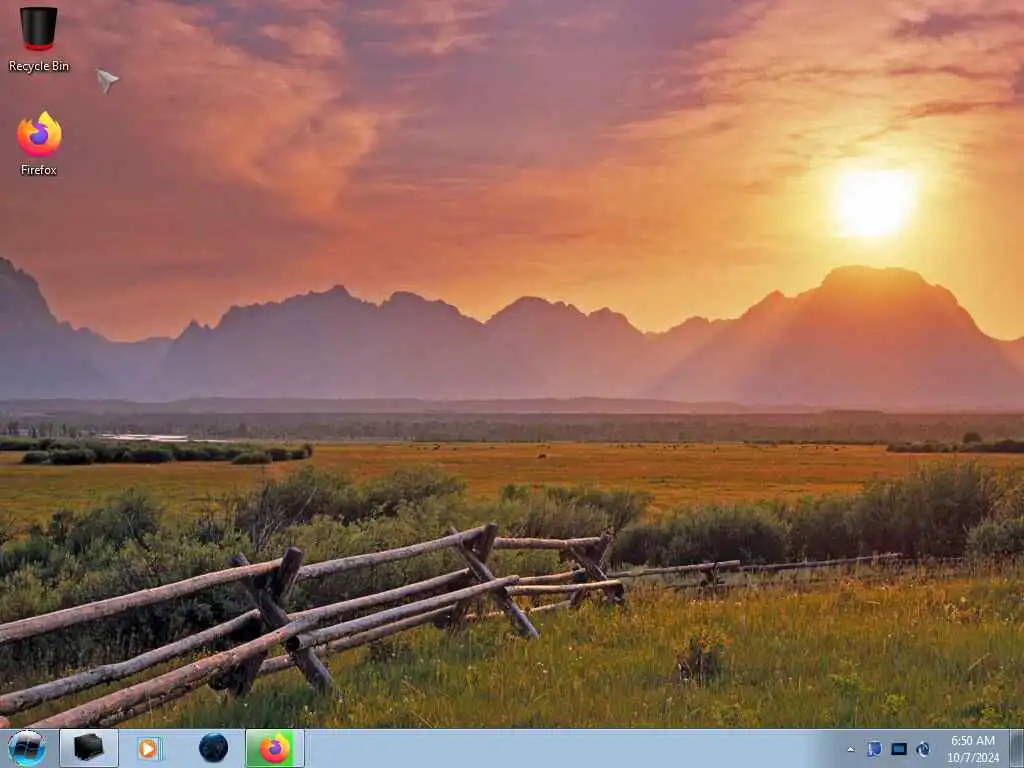Show hidden system tray icons
Screen dimensions: 1024x768
point(850,750)
